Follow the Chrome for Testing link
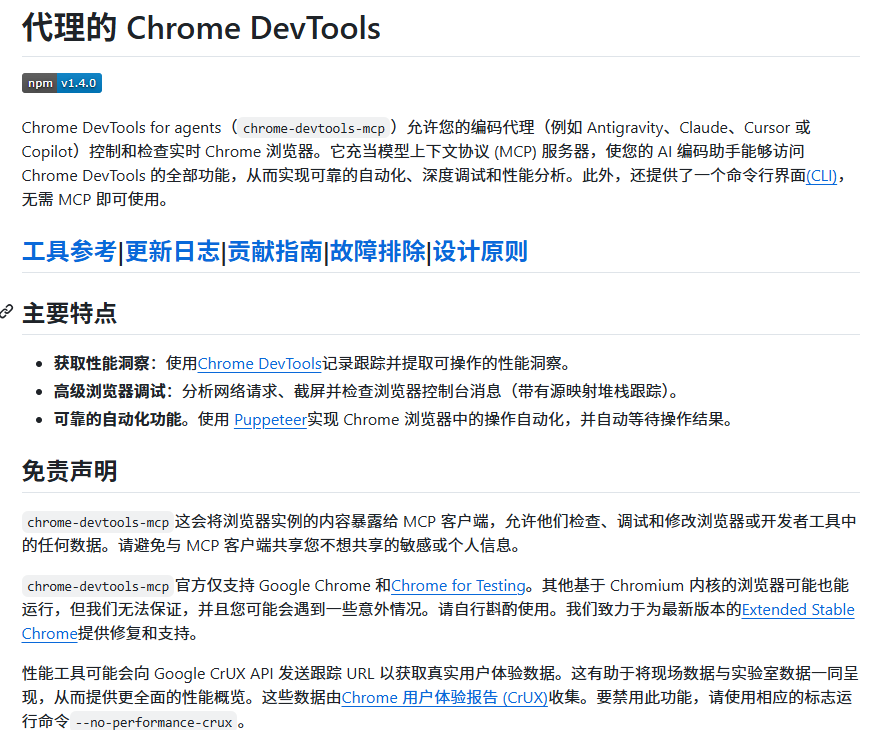This screenshot has width=877, height=730. coord(458,586)
